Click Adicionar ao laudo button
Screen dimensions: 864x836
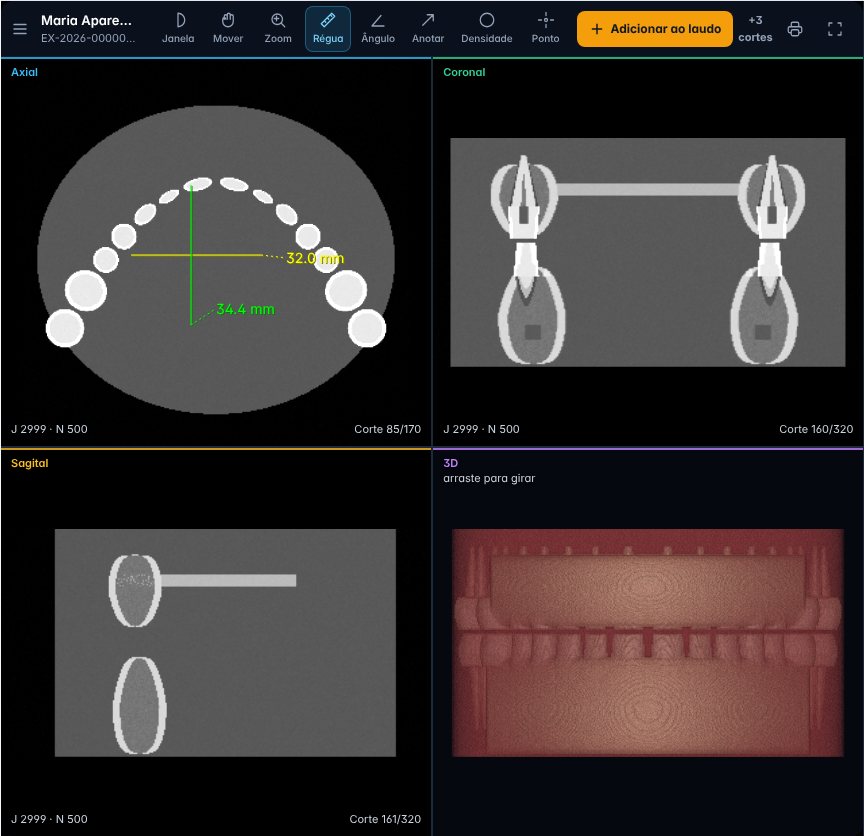[655, 29]
